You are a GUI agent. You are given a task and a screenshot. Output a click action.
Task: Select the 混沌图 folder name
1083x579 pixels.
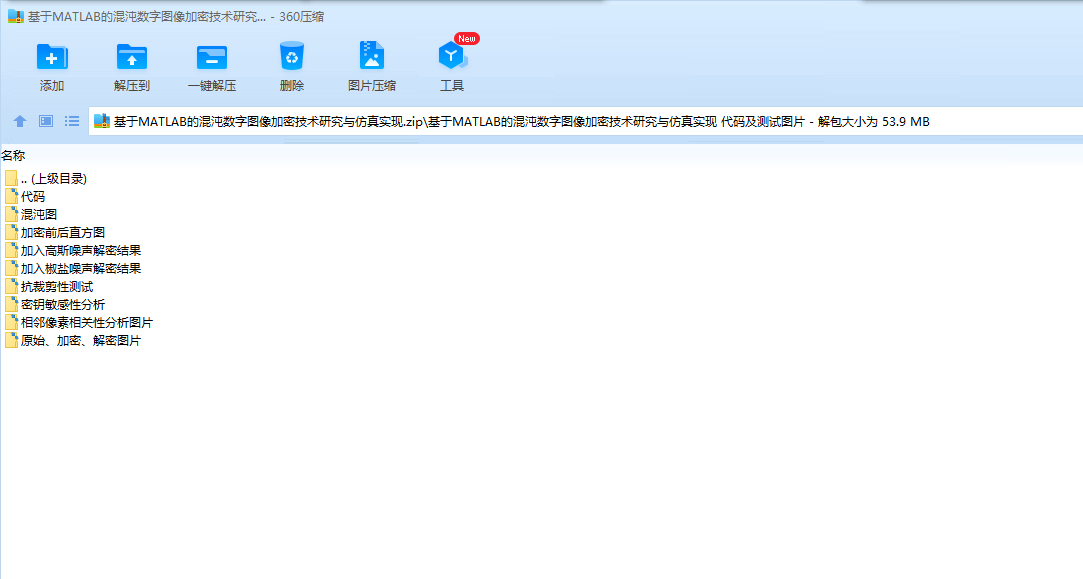39,214
